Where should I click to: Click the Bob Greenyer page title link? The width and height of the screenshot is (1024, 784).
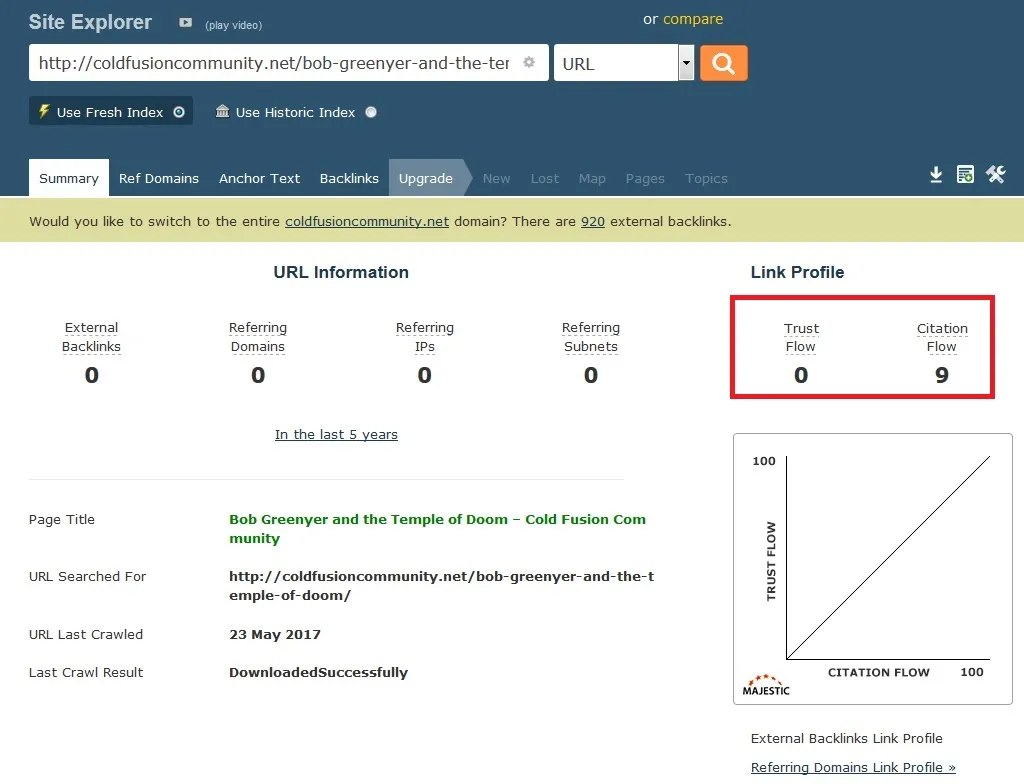[x=437, y=529]
